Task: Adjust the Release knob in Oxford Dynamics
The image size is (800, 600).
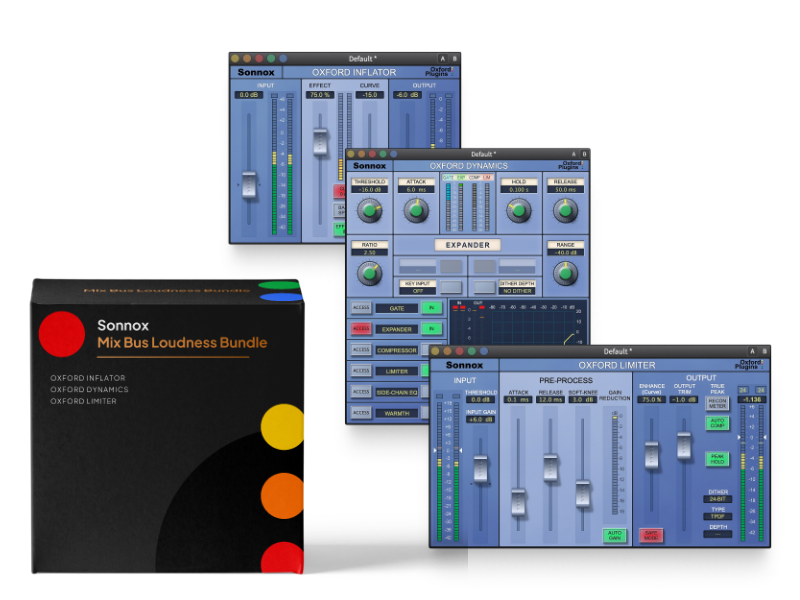Action: click(x=565, y=210)
